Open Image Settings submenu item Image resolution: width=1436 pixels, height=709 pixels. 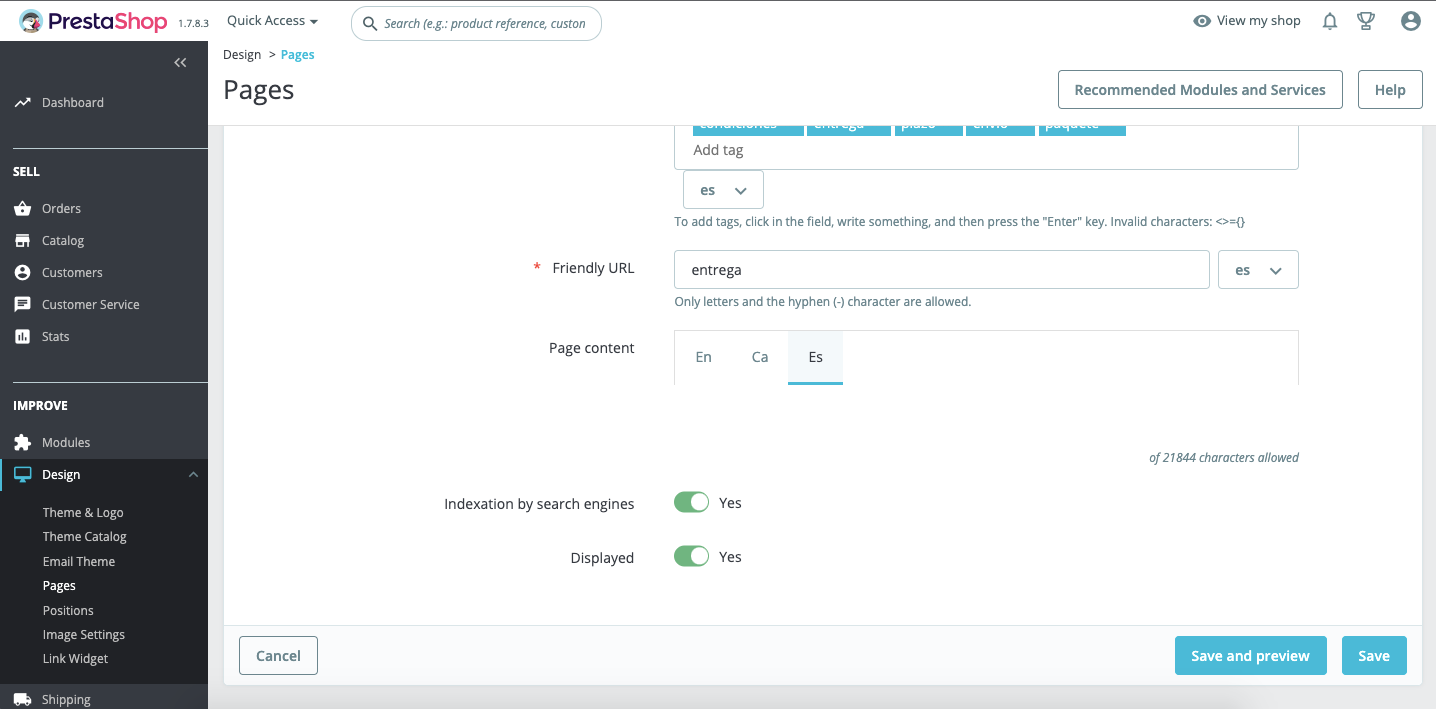(x=84, y=634)
